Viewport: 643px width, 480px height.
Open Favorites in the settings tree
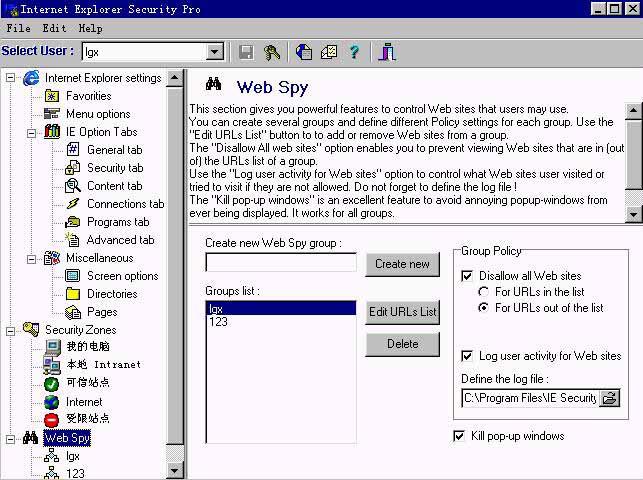coord(88,96)
